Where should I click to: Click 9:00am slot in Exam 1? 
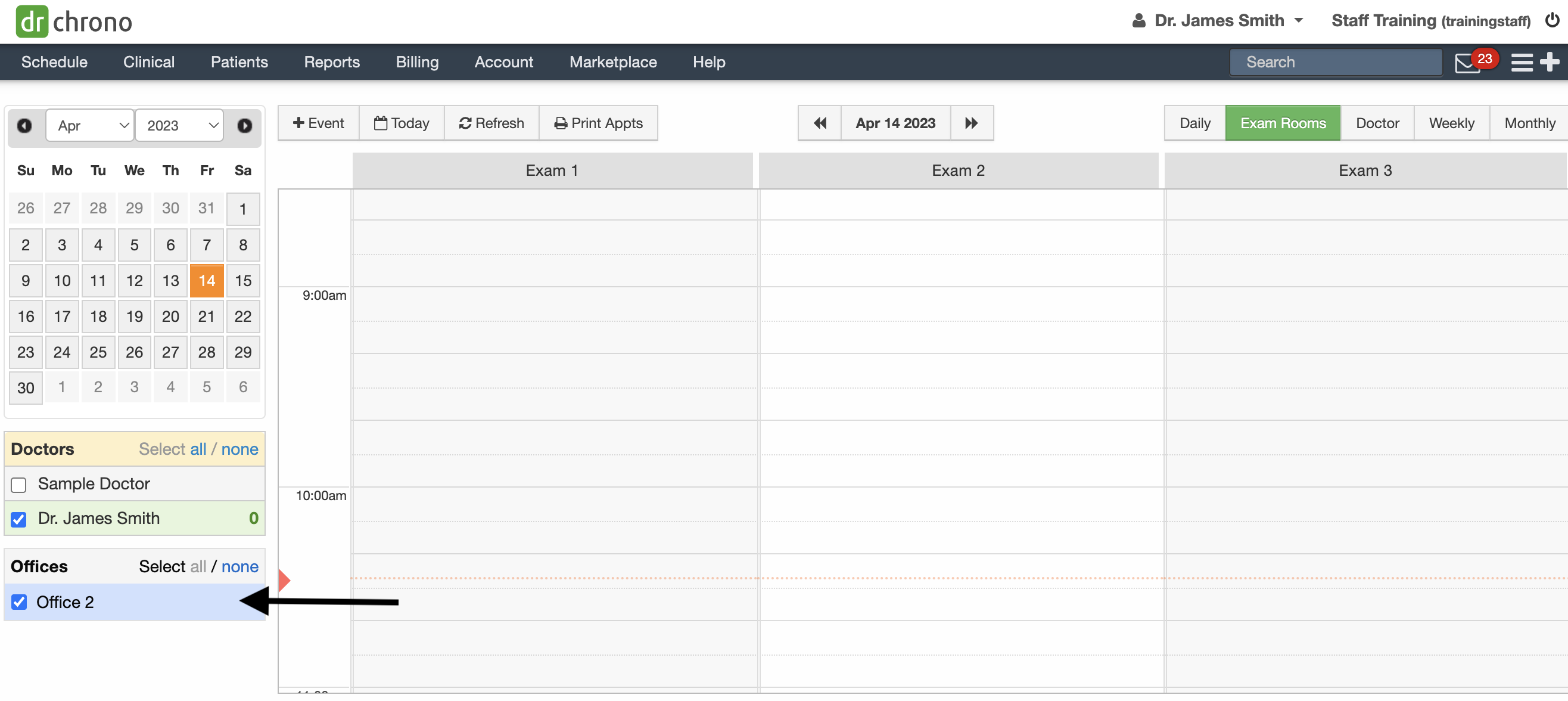tap(555, 304)
